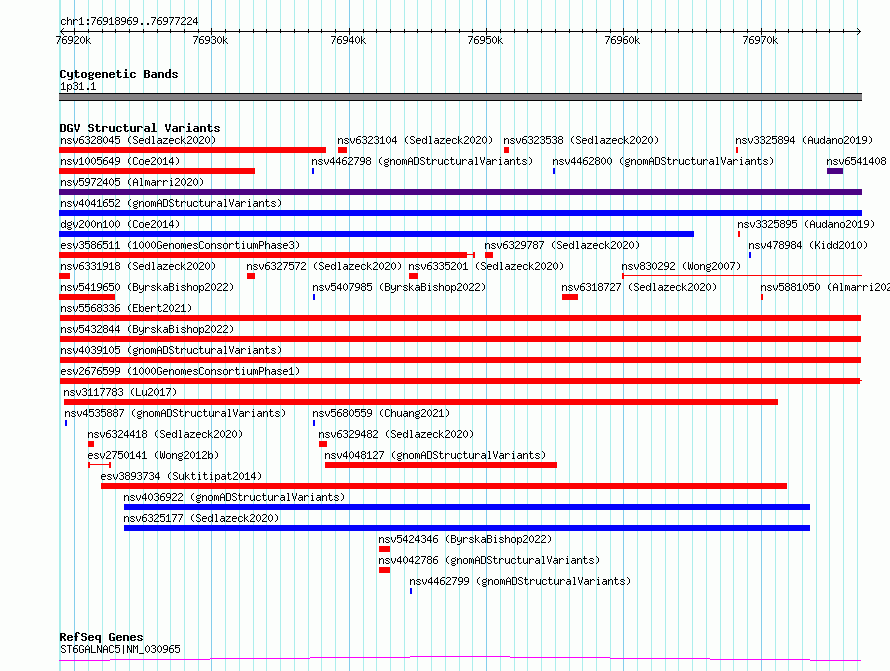Click the esv2676599 1000GenomesConsortiumPhase1 label
Viewport: 890px width, 671px height.
[x=180, y=371]
